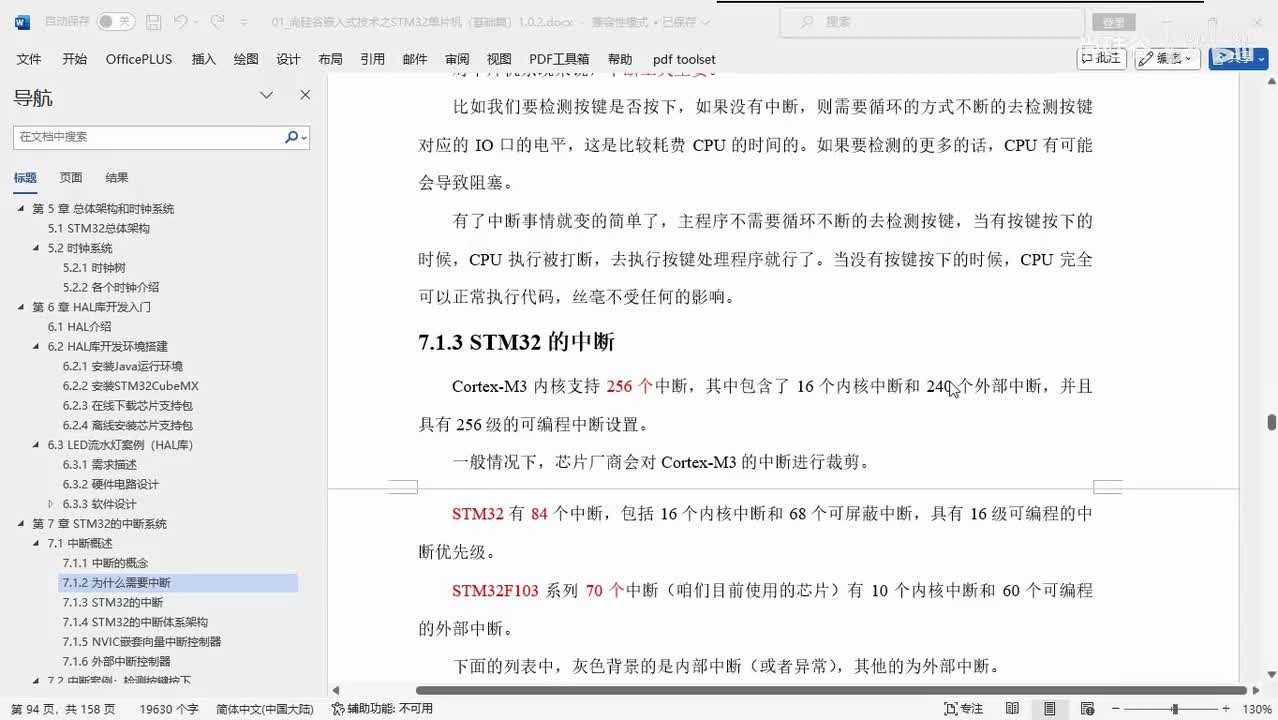The width and height of the screenshot is (1278, 720).
Task: Open the 审阅 ribbon tab
Action: (x=457, y=59)
